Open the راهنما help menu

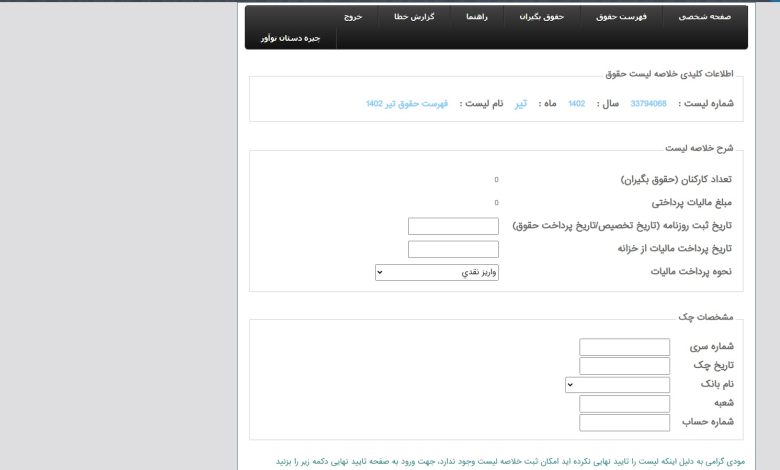(476, 18)
